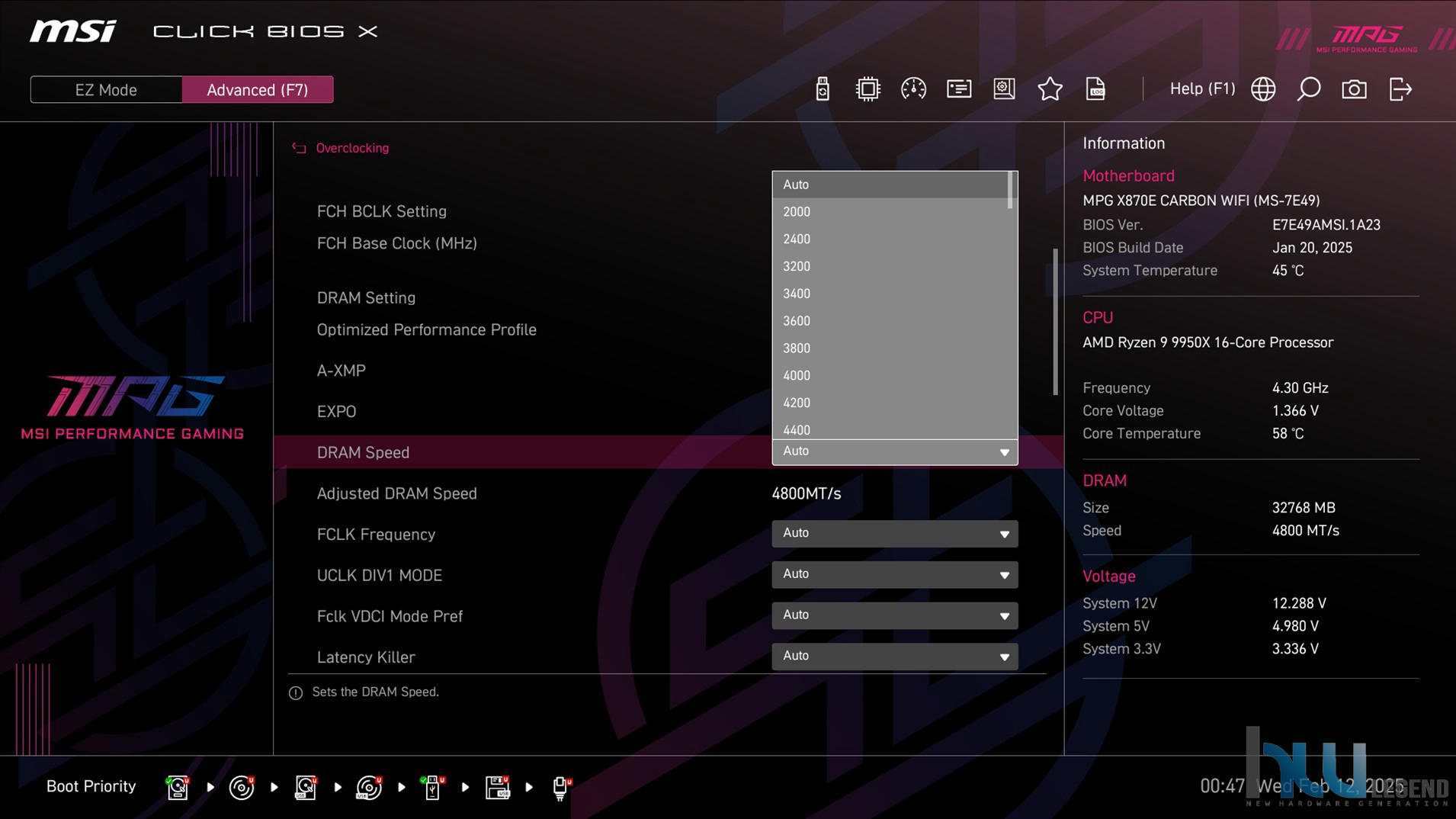Switch to EZ Mode
Image resolution: width=1456 pixels, height=819 pixels.
pyautogui.click(x=106, y=89)
